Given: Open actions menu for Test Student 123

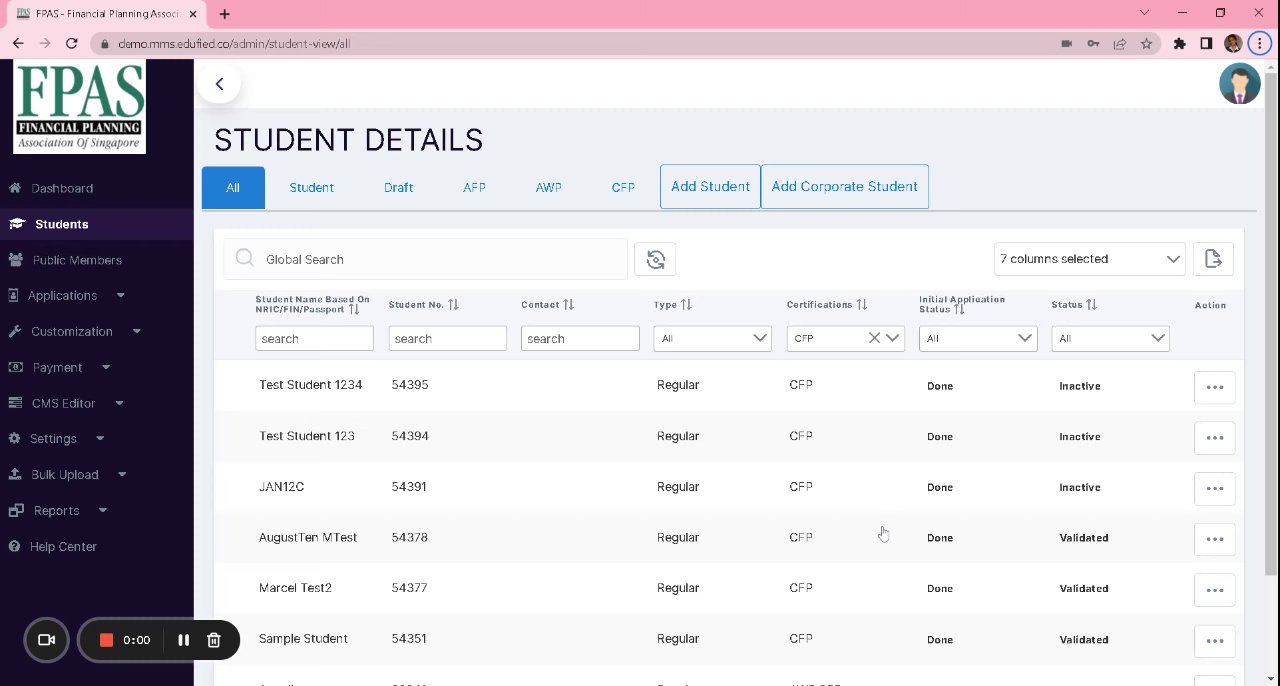Looking at the screenshot, I should tap(1215, 438).
